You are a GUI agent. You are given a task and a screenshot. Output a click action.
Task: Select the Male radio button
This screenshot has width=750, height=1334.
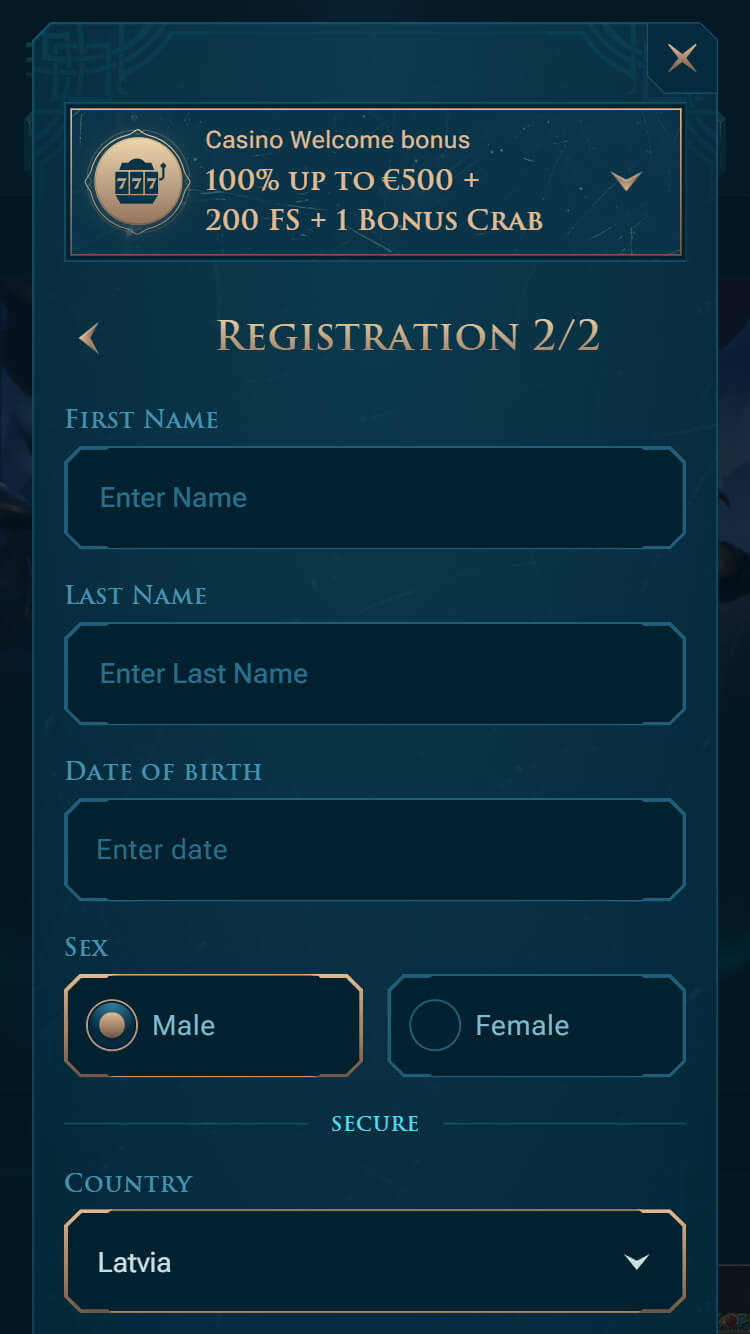tap(112, 1026)
